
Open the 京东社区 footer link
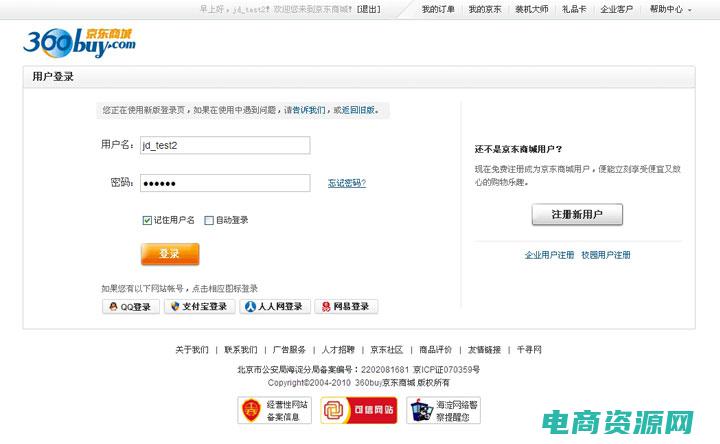coord(387,350)
